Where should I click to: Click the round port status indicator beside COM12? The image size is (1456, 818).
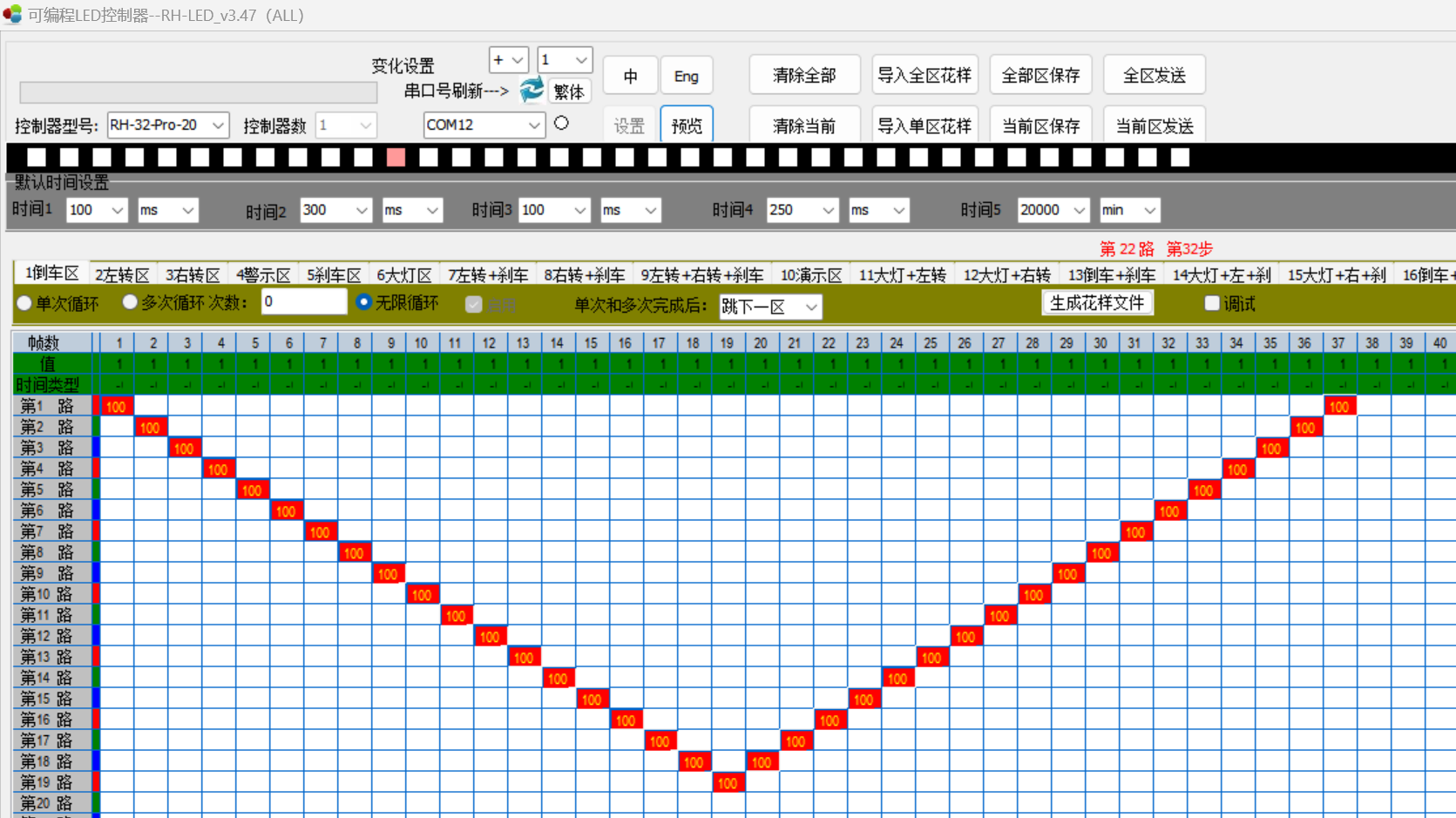pyautogui.click(x=561, y=123)
